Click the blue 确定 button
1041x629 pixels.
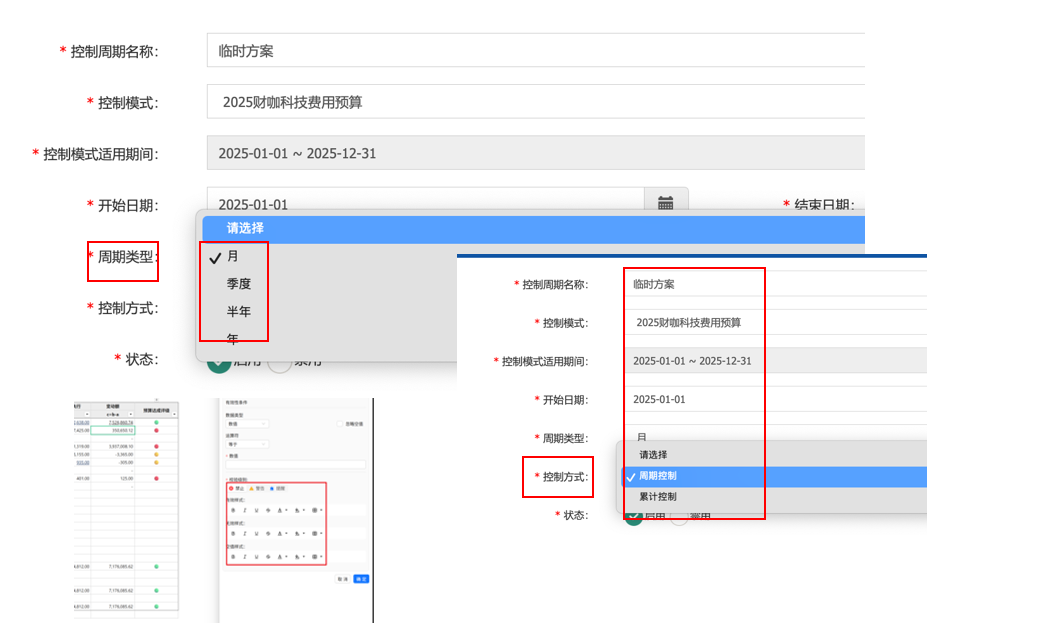click(361, 579)
